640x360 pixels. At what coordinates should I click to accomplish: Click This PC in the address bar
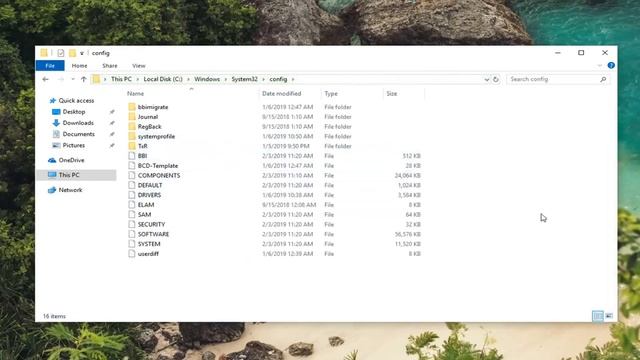121,79
